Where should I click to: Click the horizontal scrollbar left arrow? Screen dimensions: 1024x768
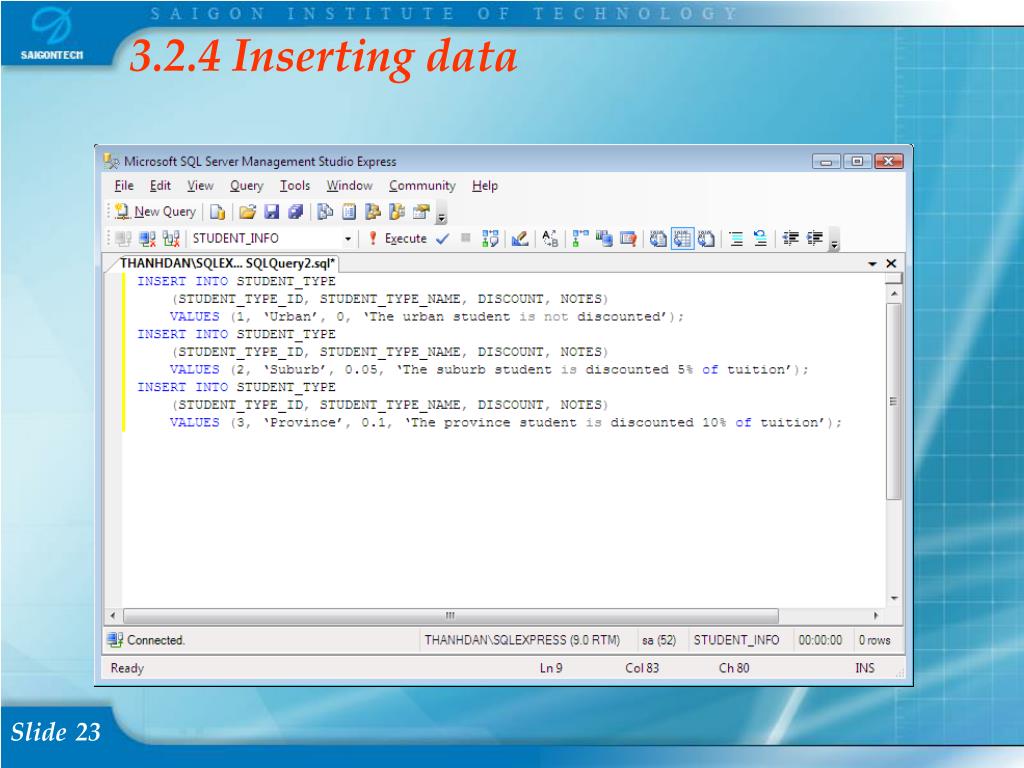point(113,615)
